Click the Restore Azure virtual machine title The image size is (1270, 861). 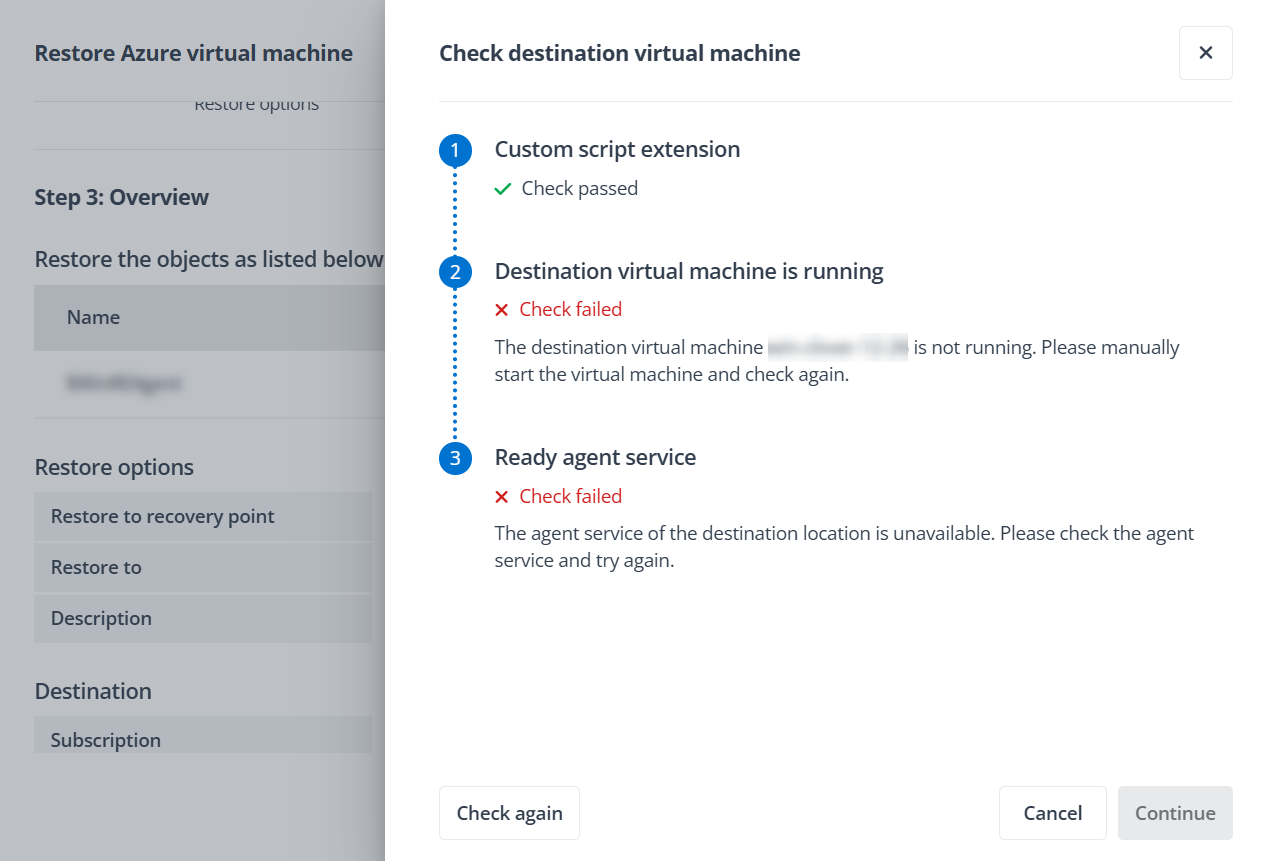(194, 53)
